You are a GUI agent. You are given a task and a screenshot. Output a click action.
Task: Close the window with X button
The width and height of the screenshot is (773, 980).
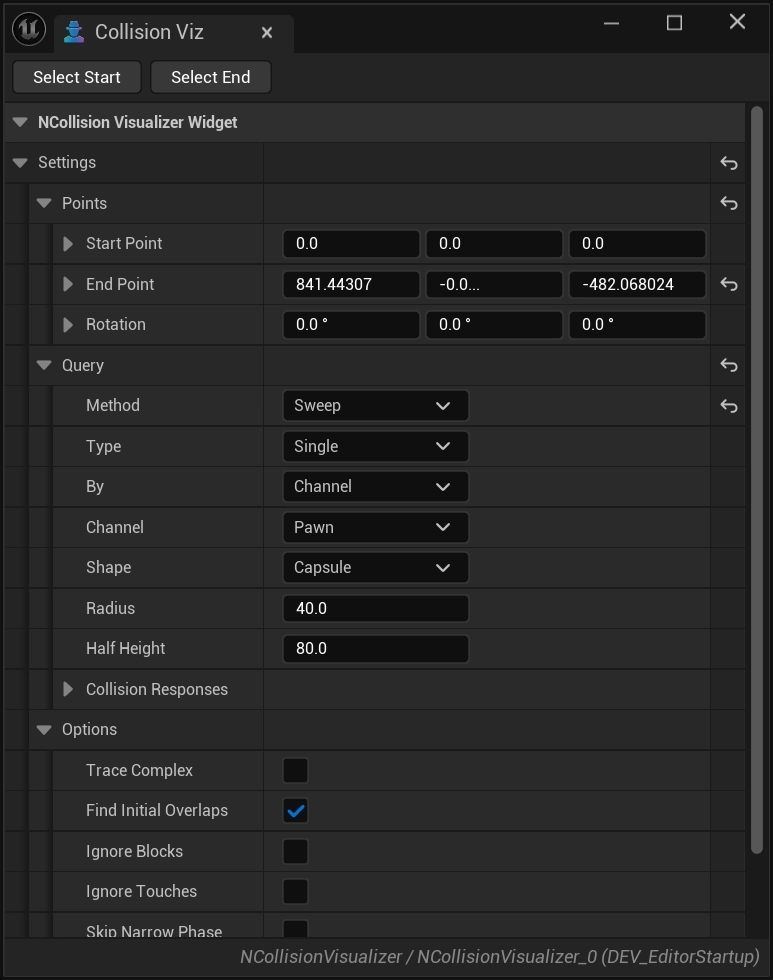tap(737, 22)
